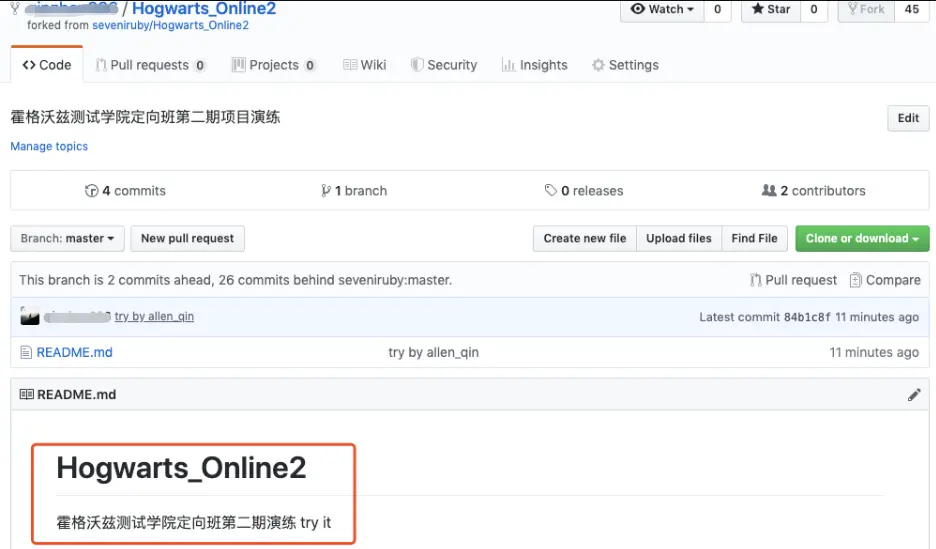Click Manage topics link

click(49, 146)
